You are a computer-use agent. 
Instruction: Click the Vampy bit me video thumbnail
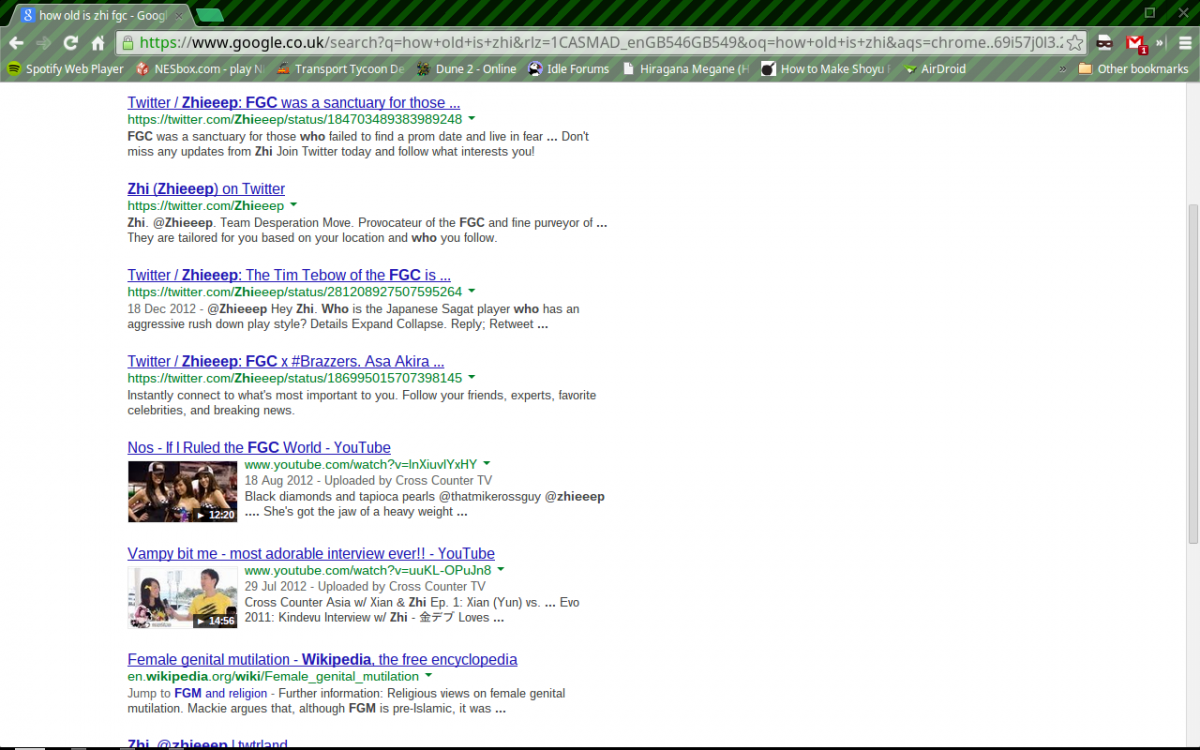point(182,597)
